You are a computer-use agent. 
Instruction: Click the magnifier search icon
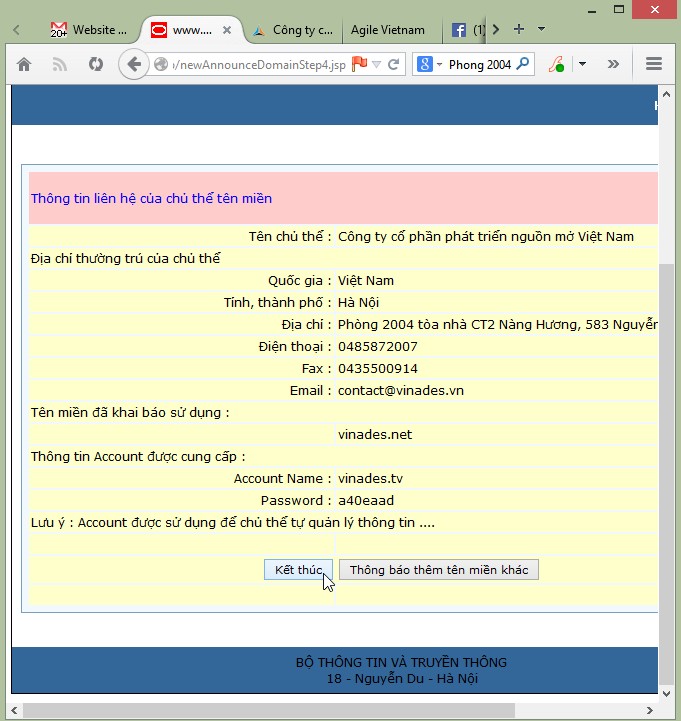click(522, 64)
